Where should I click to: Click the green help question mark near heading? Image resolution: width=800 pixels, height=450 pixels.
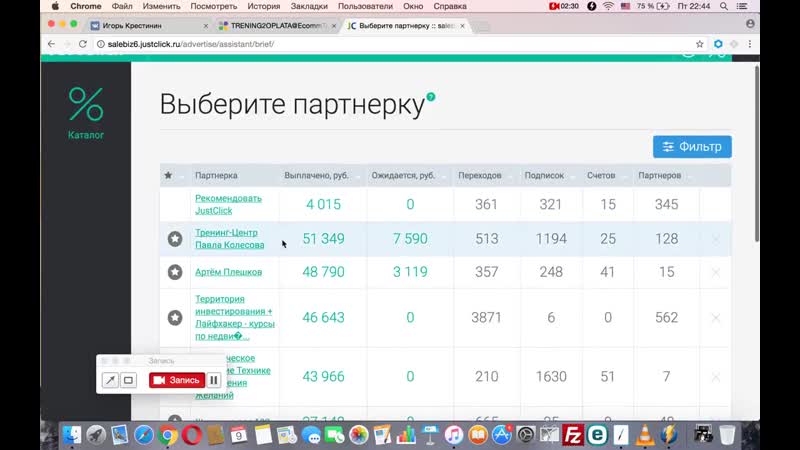431,96
